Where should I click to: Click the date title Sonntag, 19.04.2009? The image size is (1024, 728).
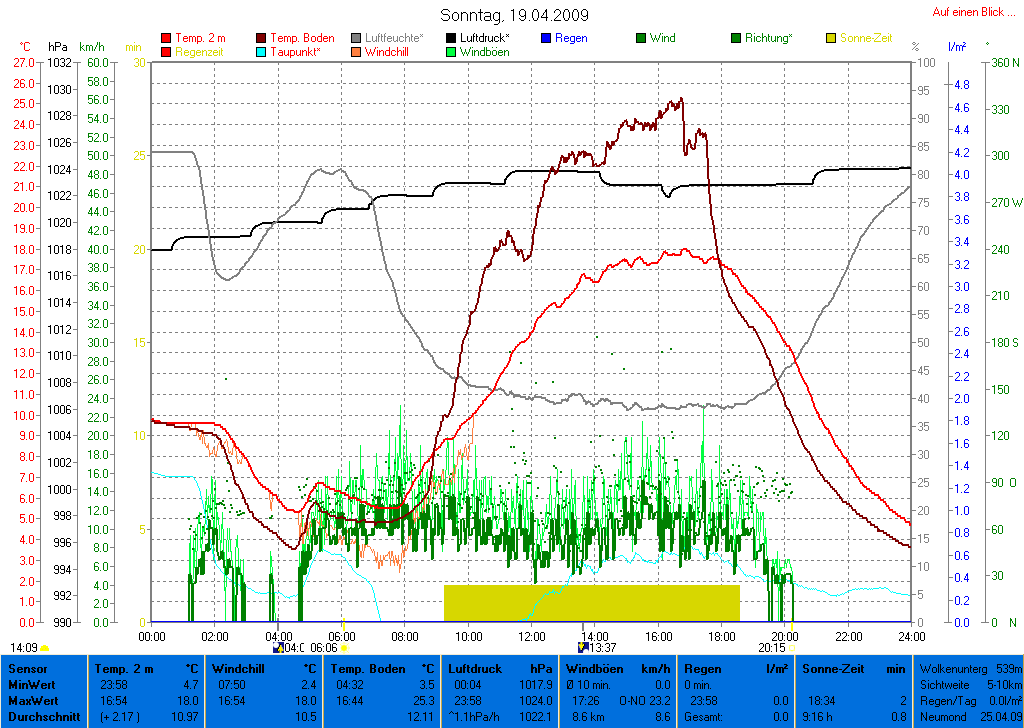pyautogui.click(x=514, y=16)
